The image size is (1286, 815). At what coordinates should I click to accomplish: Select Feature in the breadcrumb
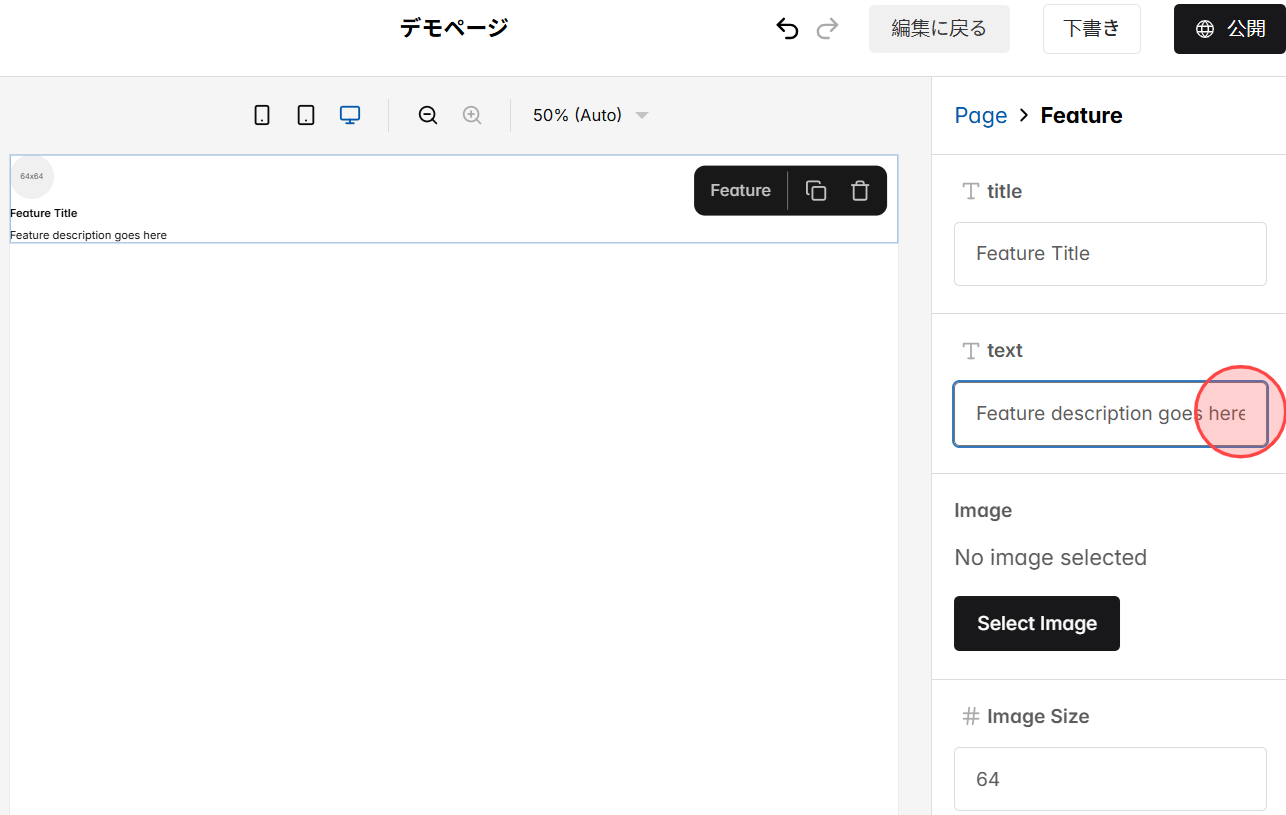(1081, 115)
